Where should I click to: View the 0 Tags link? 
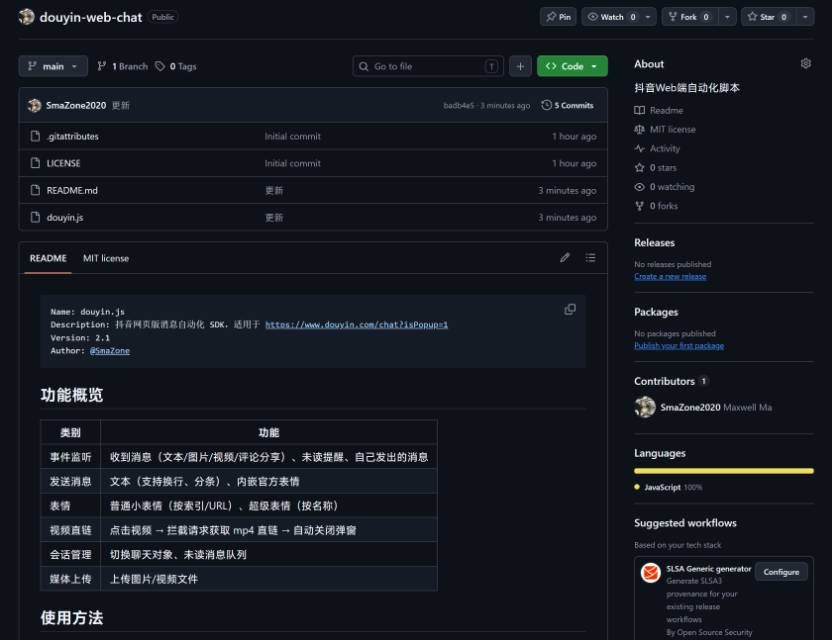(176, 66)
